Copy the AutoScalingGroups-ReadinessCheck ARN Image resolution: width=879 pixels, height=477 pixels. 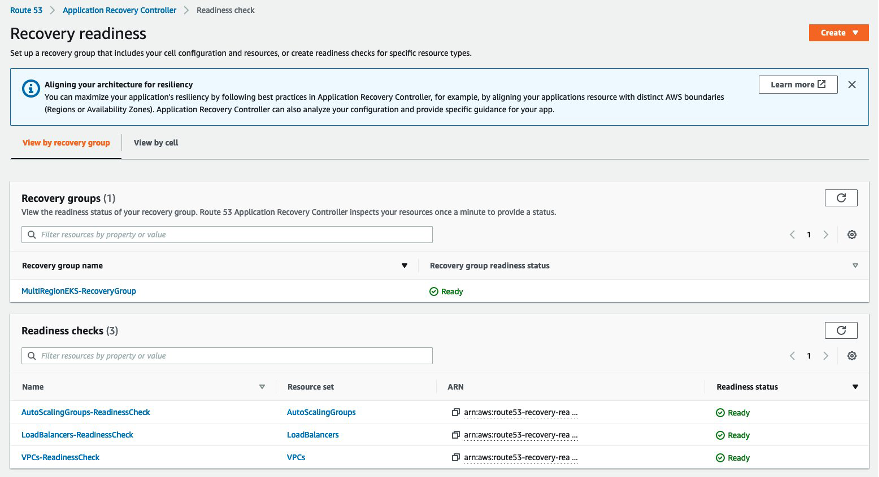pos(455,412)
